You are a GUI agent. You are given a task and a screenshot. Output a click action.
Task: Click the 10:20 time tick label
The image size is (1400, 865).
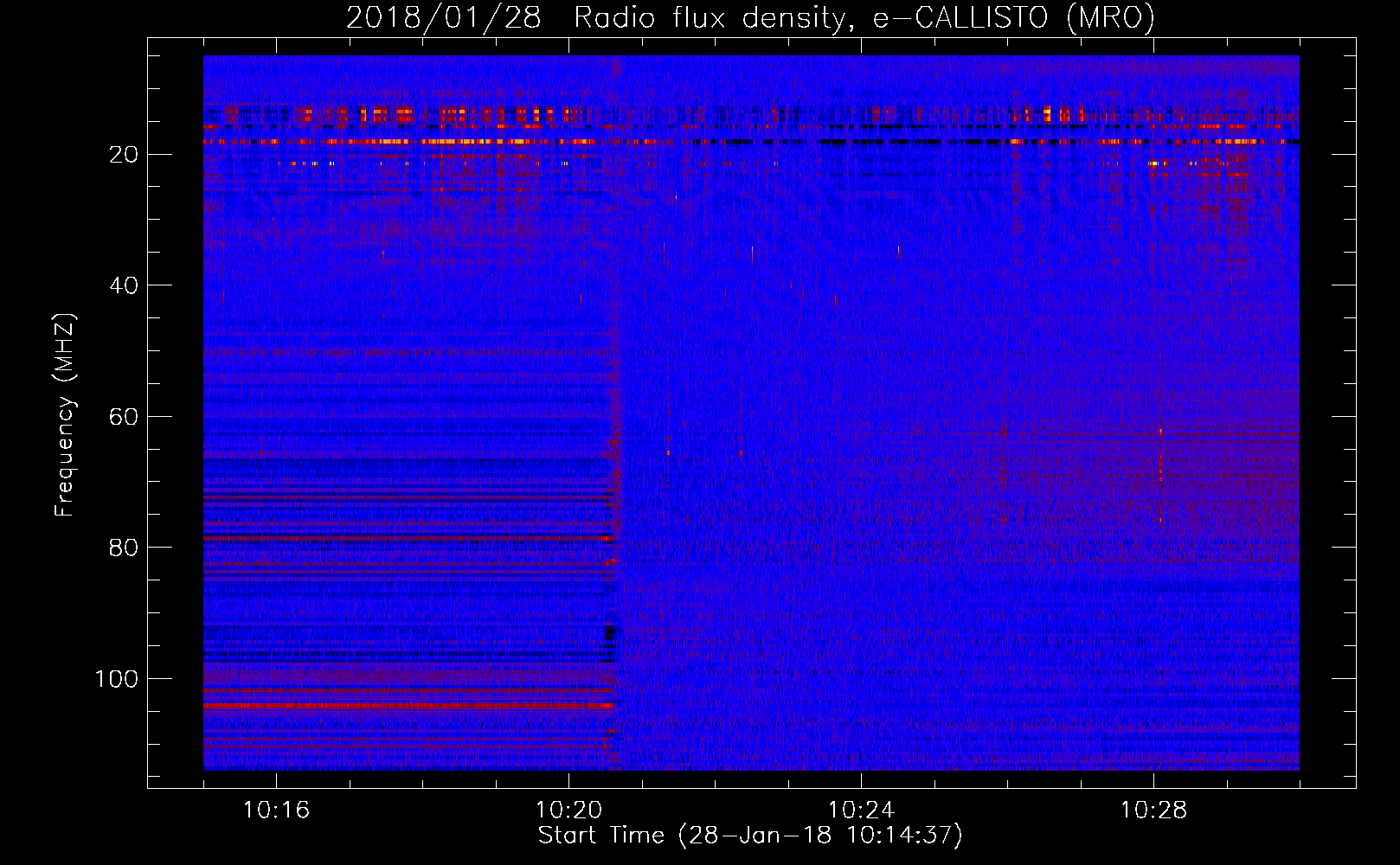(x=568, y=811)
